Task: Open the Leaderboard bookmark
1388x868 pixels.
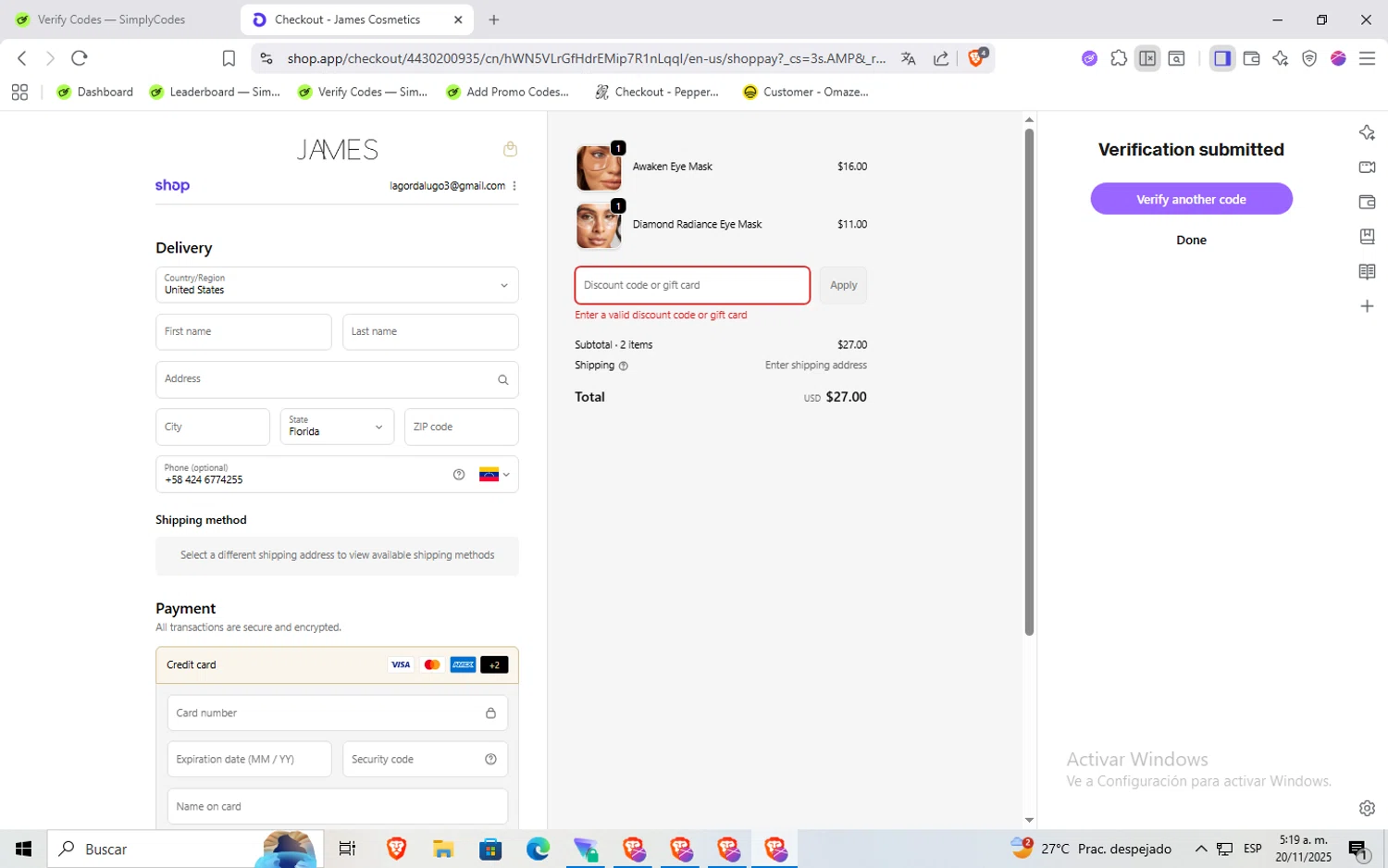Action: (x=215, y=92)
